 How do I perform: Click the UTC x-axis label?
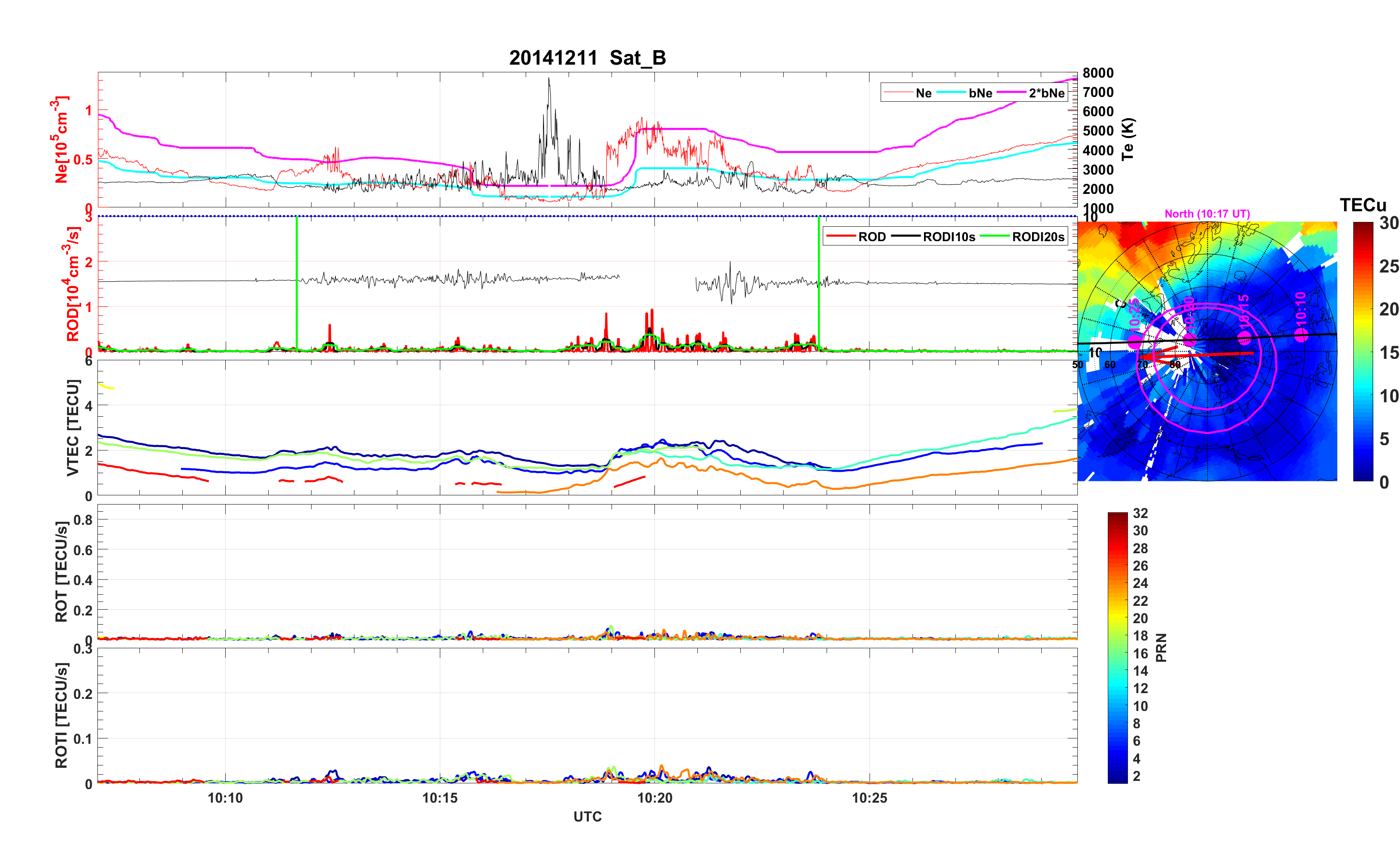[x=587, y=817]
